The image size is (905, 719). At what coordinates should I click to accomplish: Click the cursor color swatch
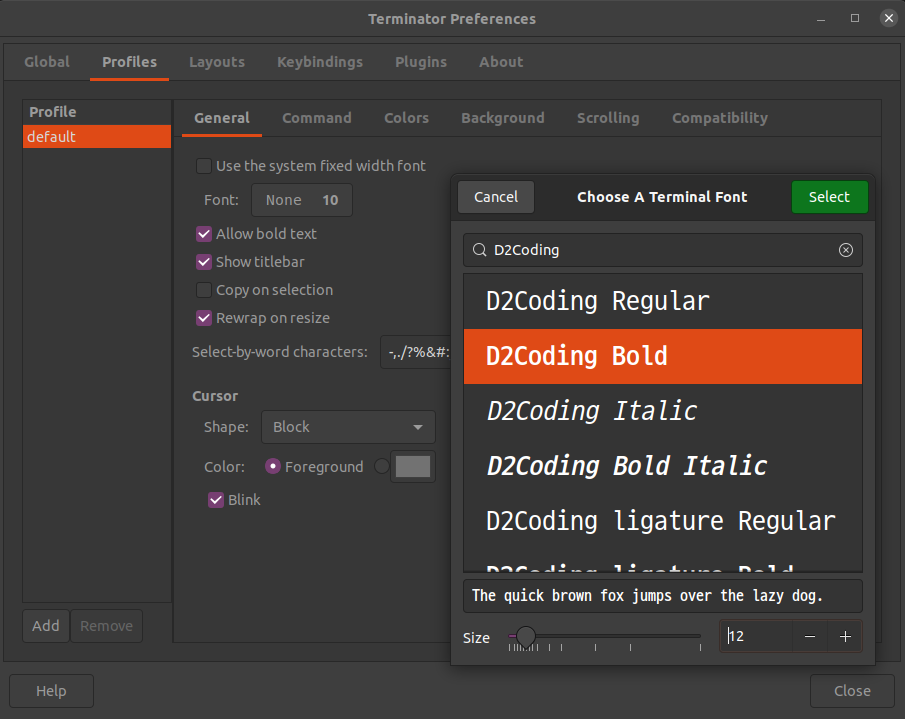(413, 466)
